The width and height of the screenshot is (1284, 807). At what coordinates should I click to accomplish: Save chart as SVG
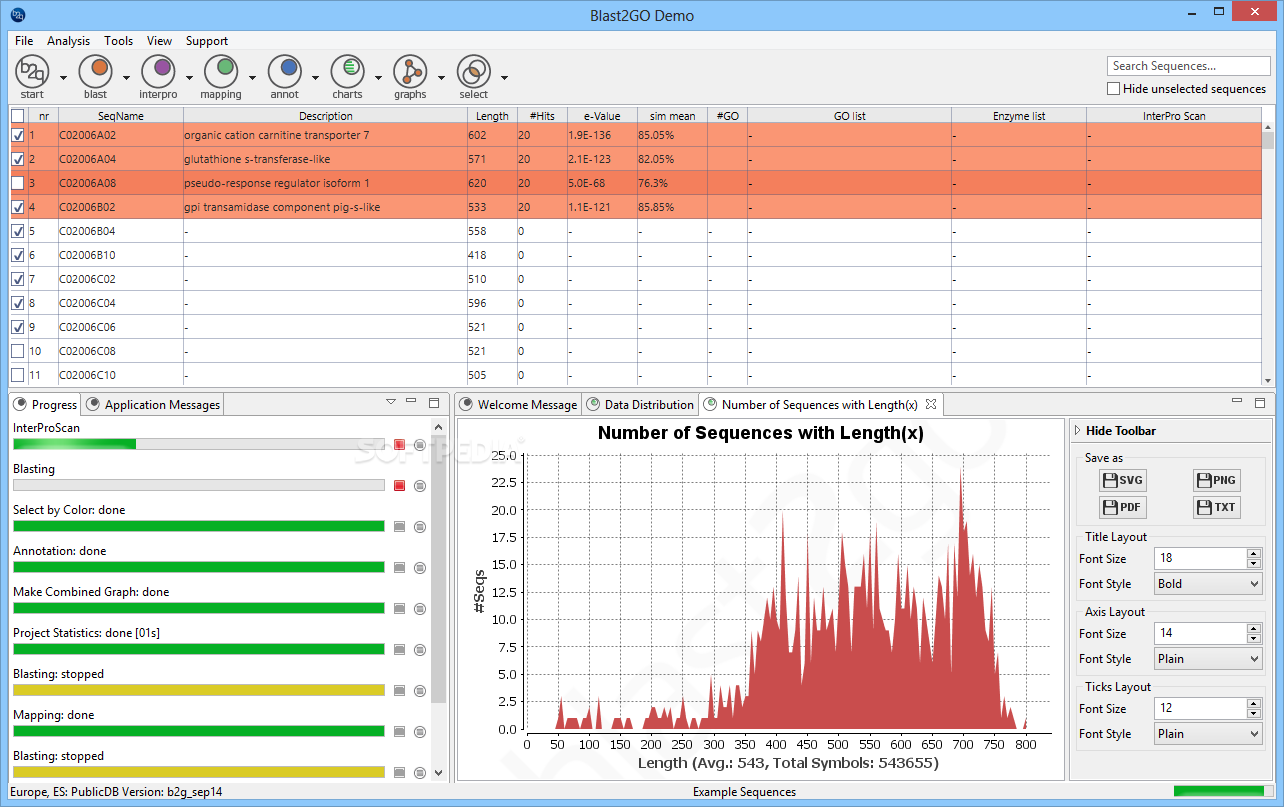pyautogui.click(x=1122, y=480)
